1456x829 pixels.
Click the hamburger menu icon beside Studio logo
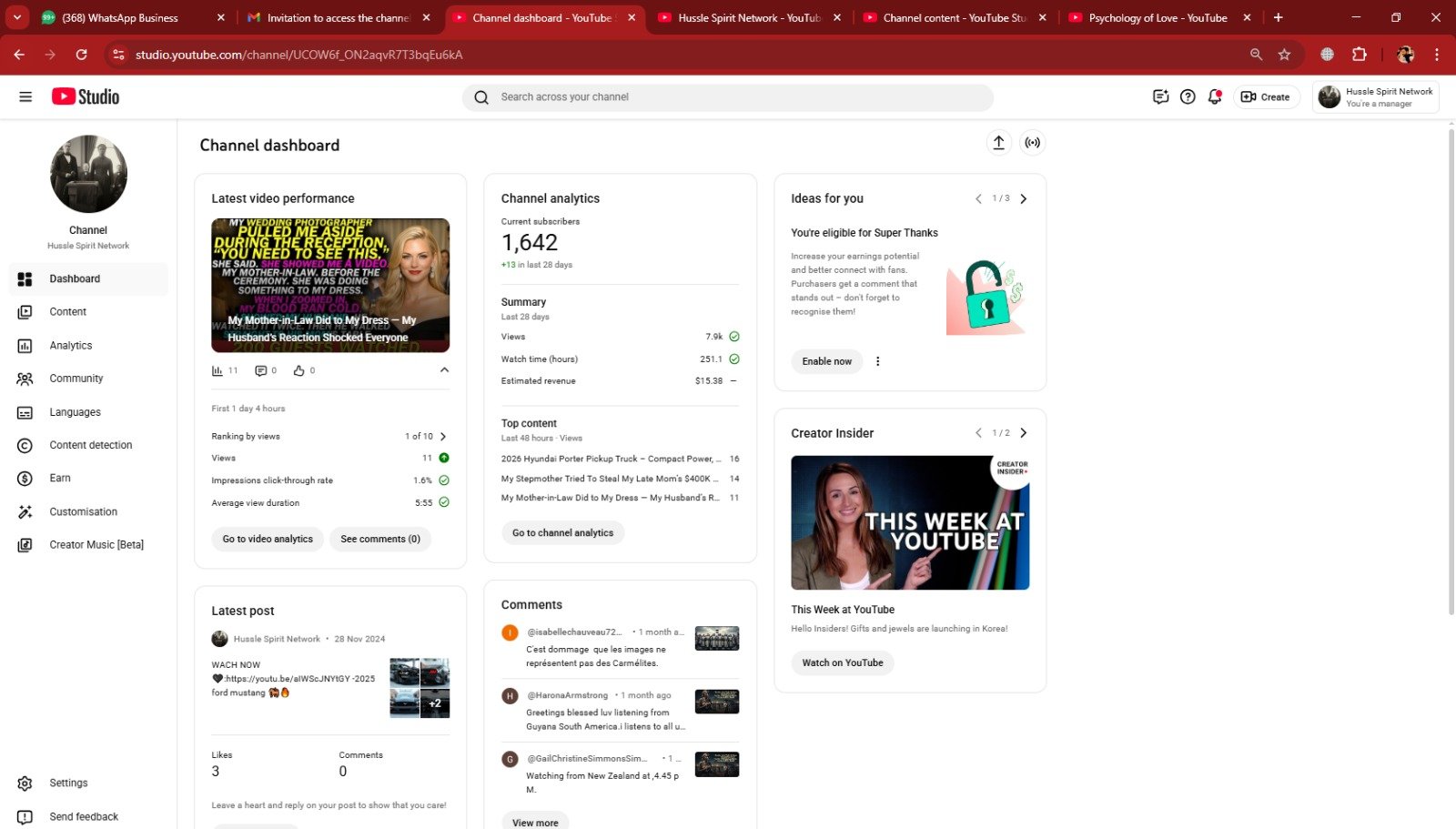tap(25, 97)
